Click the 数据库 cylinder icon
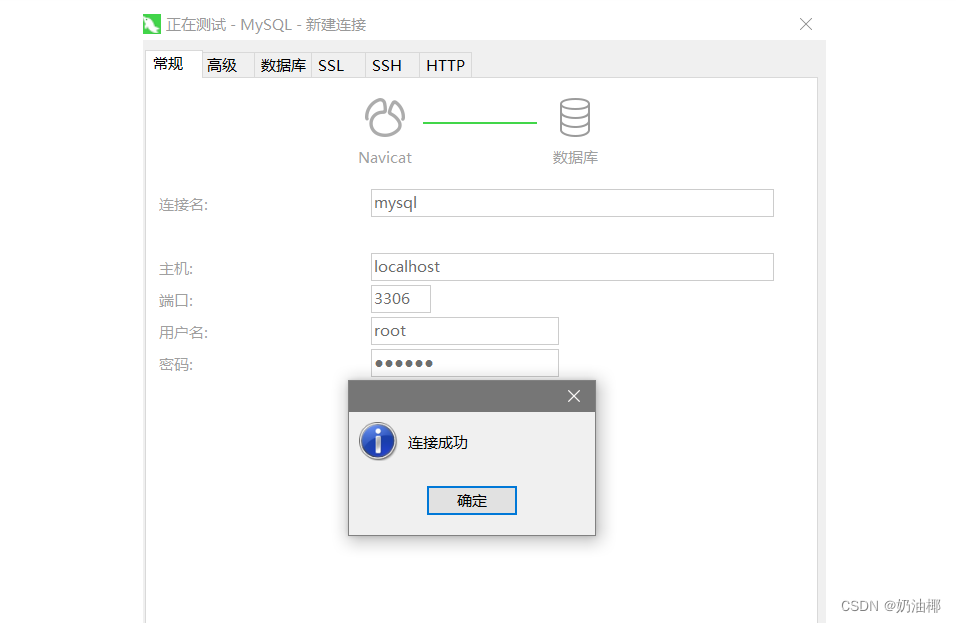 pos(575,117)
